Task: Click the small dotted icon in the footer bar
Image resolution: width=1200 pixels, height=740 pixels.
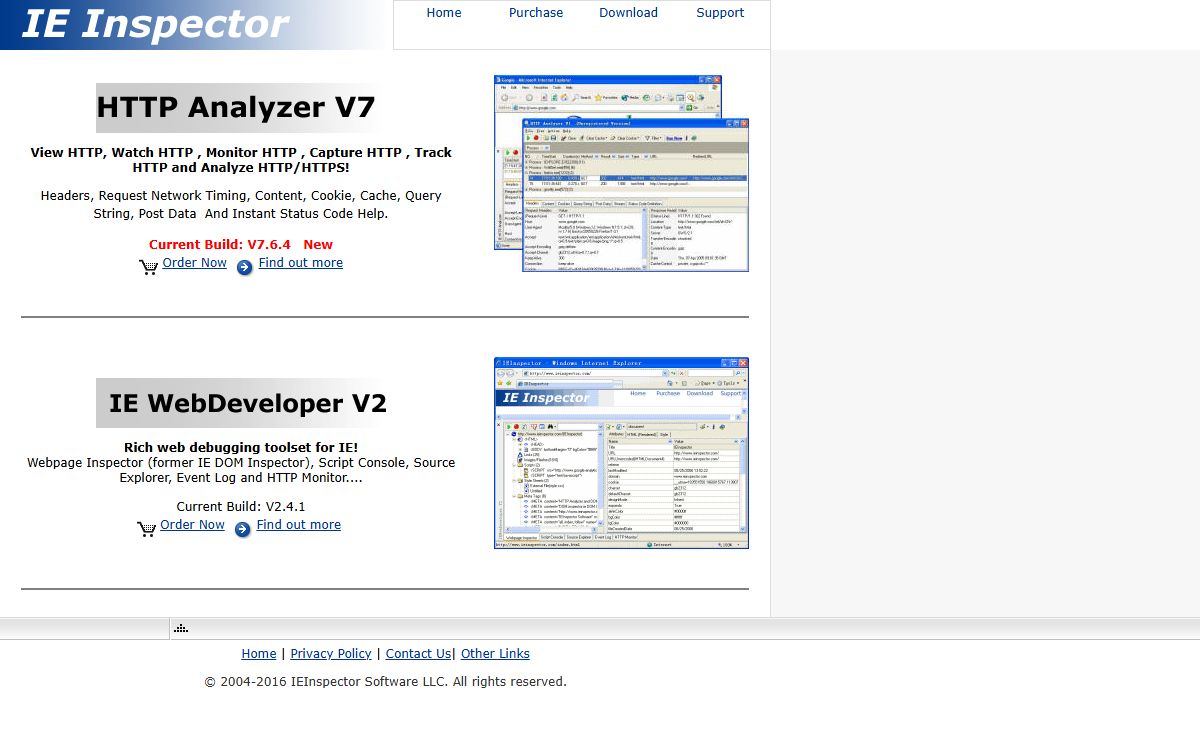Action: [181, 629]
